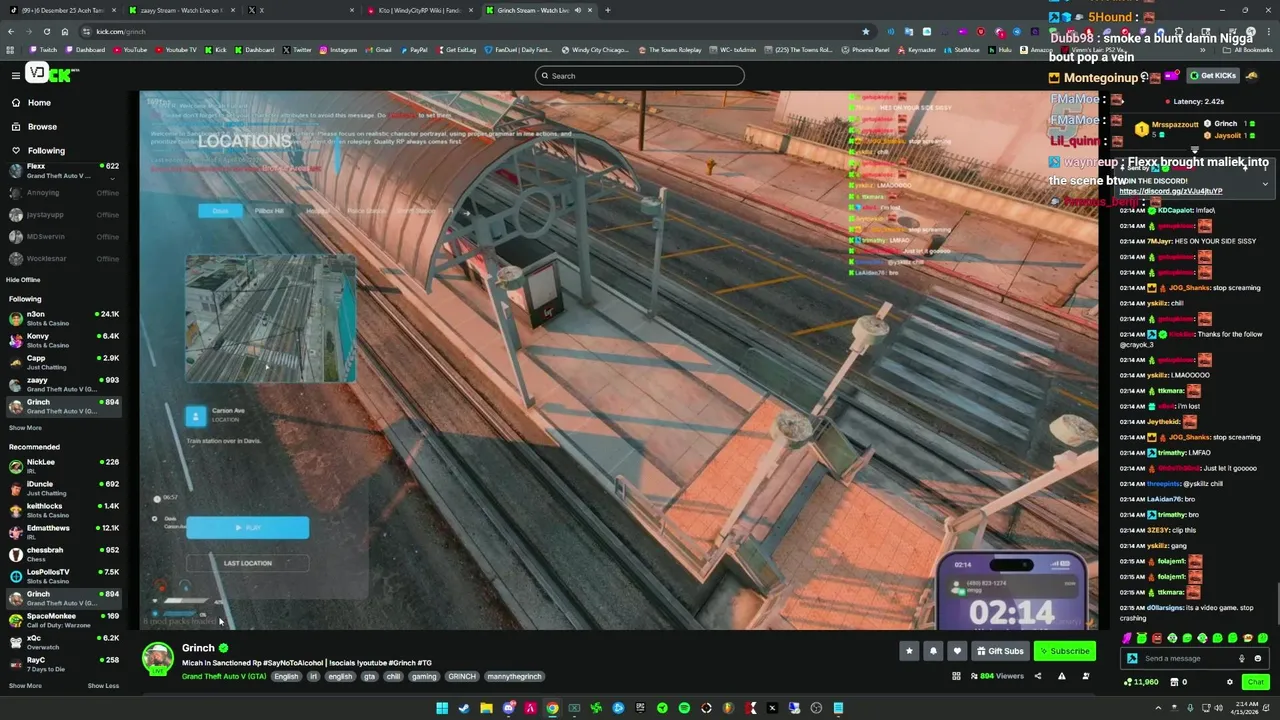Open Konvy's channel in Following list
Screen dimensions: 1280x720
pos(62,340)
